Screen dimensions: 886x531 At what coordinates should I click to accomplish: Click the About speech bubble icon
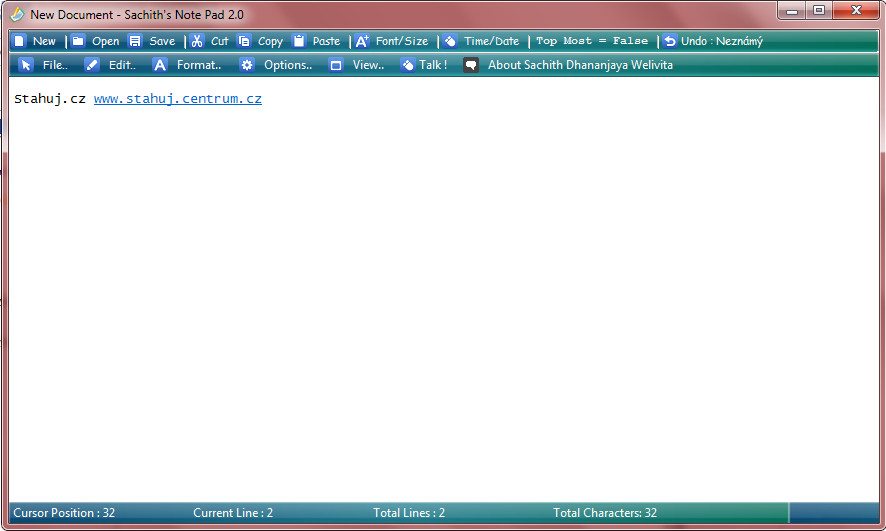(x=471, y=65)
